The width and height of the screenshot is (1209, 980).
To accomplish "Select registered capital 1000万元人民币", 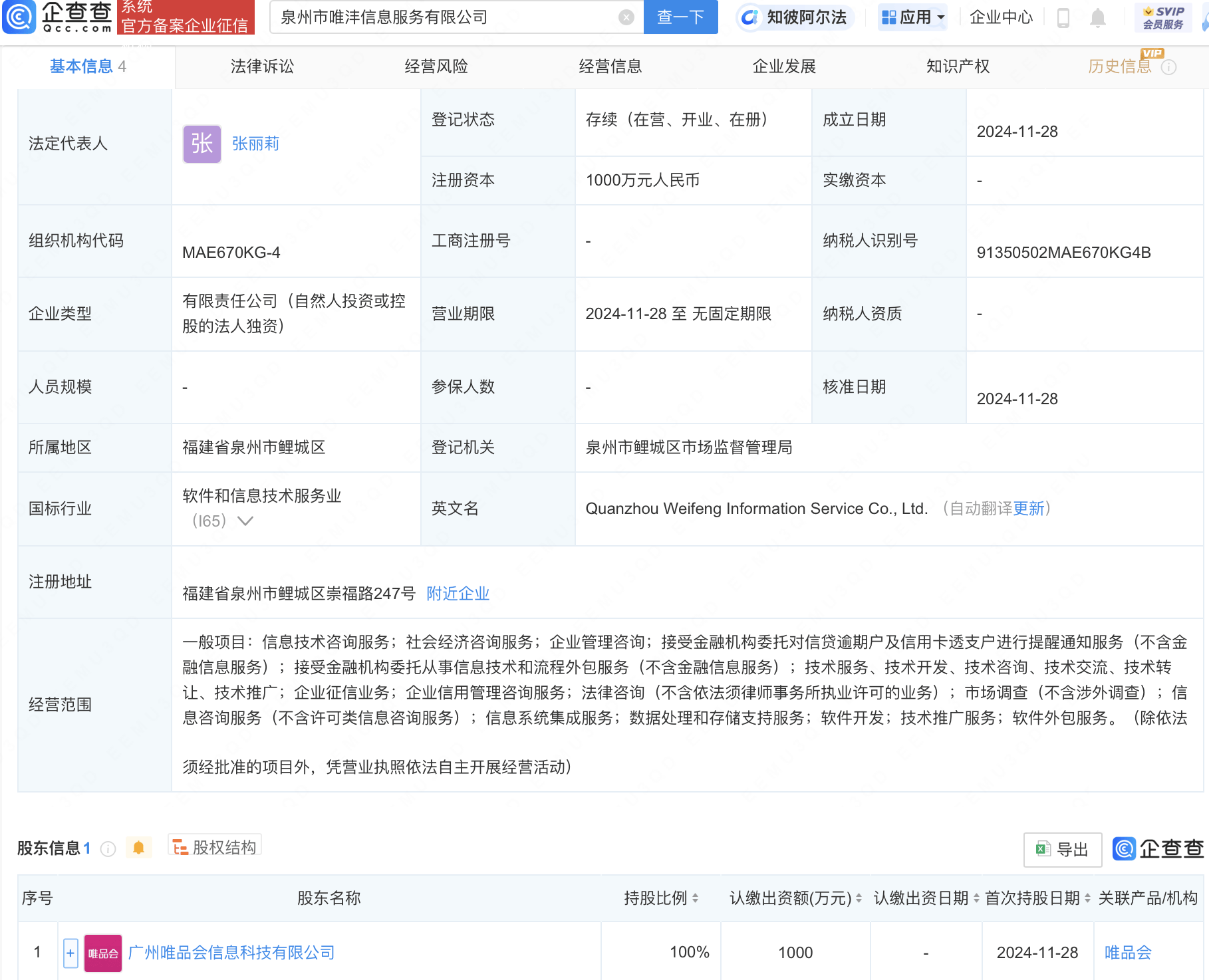I will (x=642, y=180).
